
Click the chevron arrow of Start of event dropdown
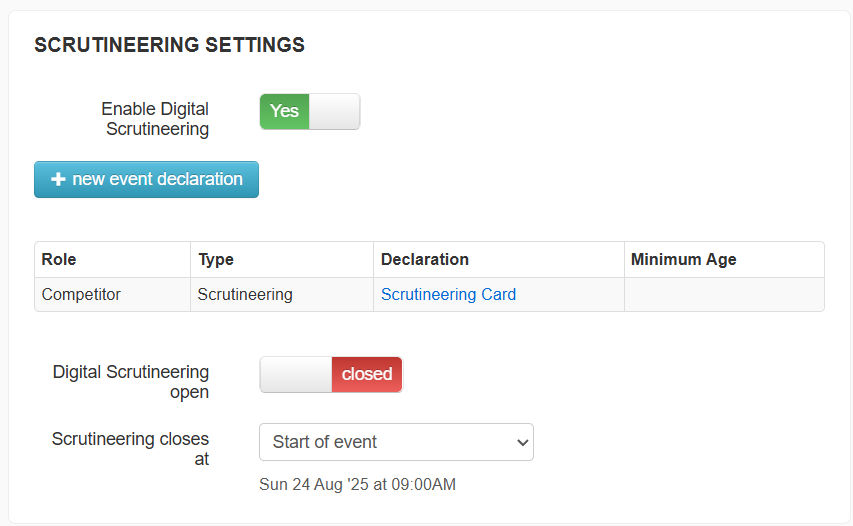(522, 442)
